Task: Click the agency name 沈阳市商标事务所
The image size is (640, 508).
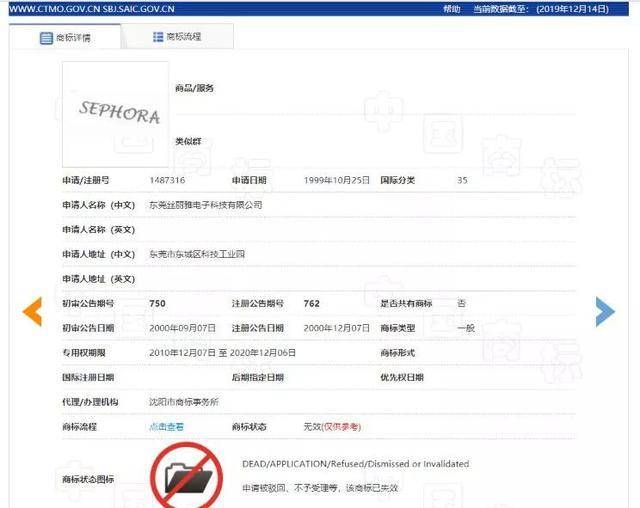Action: click(184, 402)
